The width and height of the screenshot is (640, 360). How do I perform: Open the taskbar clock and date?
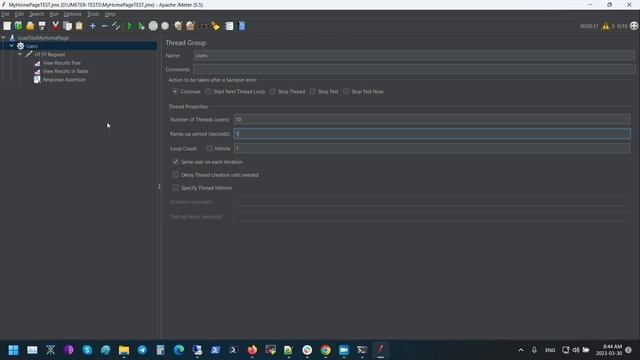tap(609, 350)
